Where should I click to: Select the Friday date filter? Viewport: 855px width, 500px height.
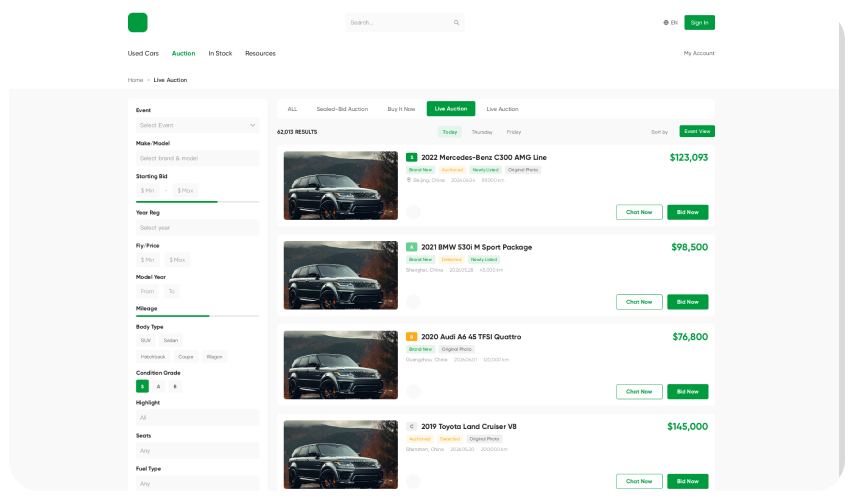coord(514,132)
